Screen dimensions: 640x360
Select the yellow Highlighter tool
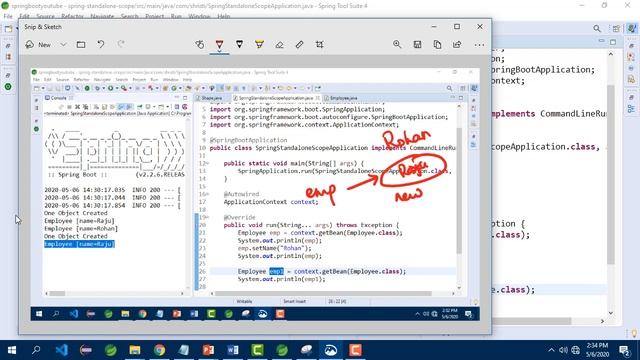pos(259,44)
